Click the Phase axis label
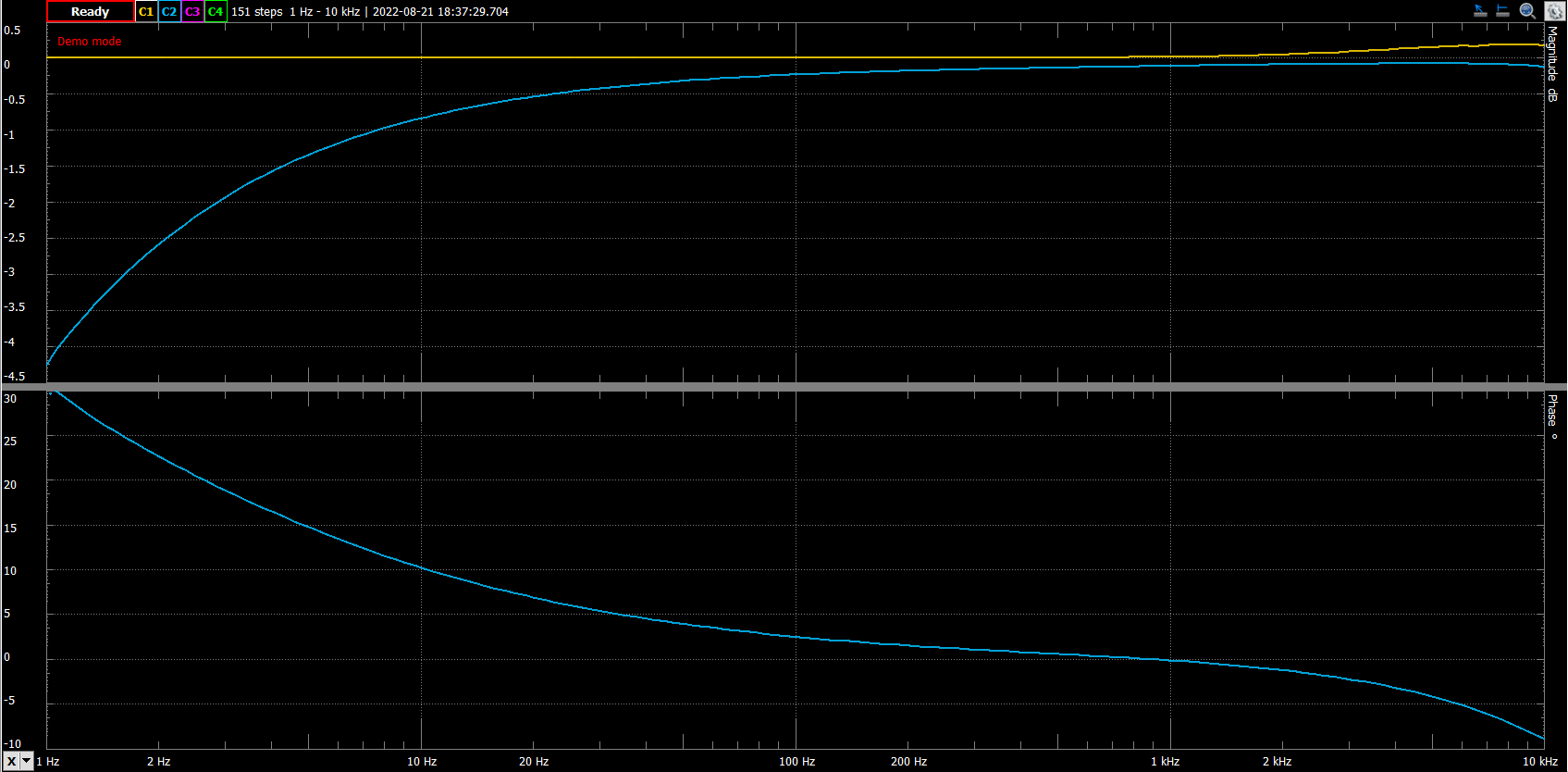This screenshot has height=772, width=1568. click(x=1552, y=417)
